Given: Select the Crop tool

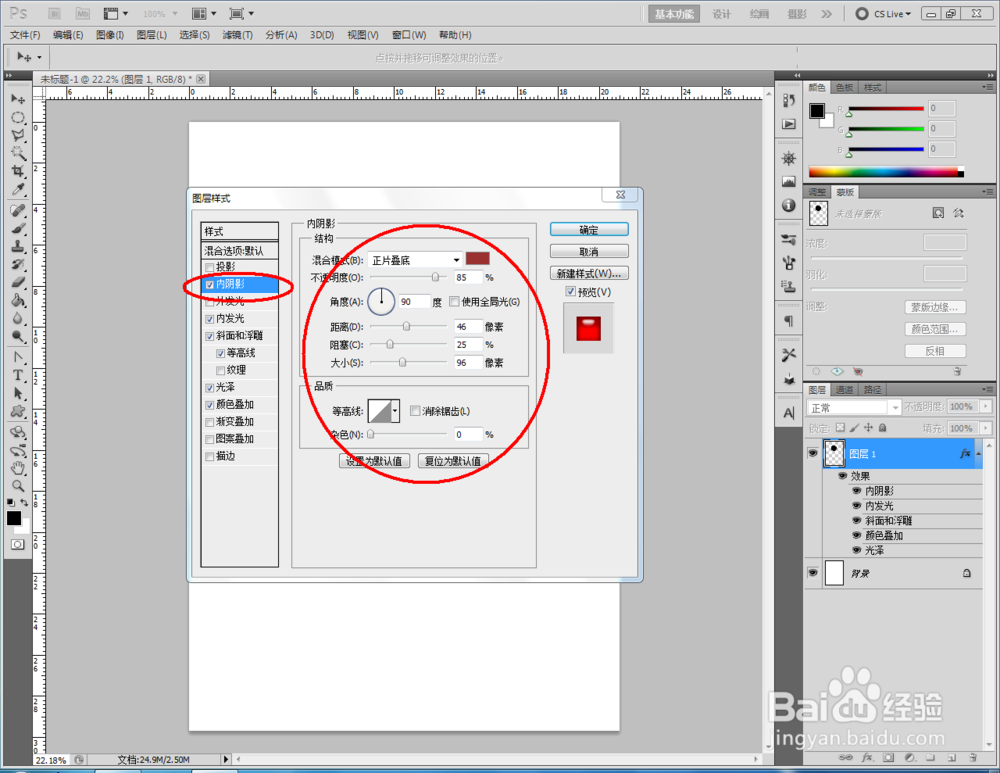Looking at the screenshot, I should tap(18, 171).
